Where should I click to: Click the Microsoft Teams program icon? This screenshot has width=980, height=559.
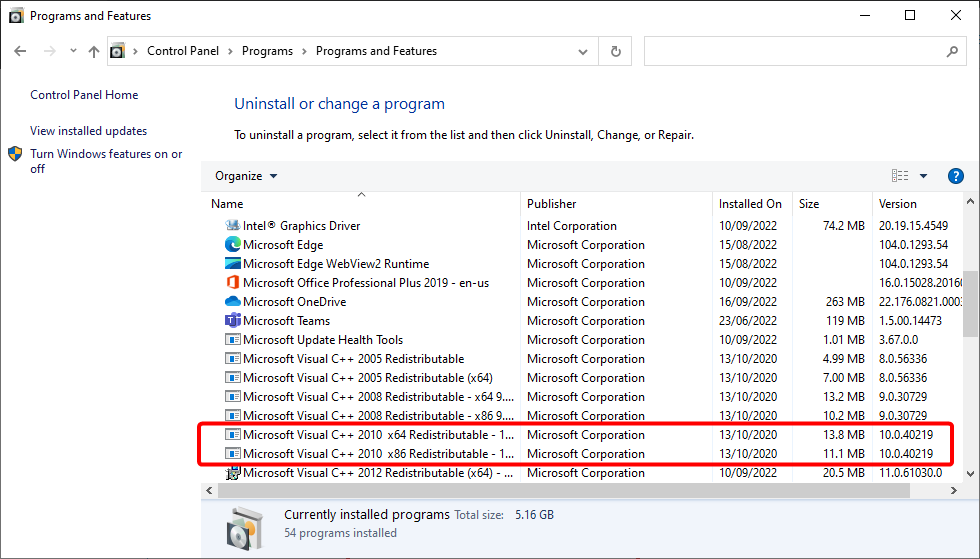pos(233,321)
